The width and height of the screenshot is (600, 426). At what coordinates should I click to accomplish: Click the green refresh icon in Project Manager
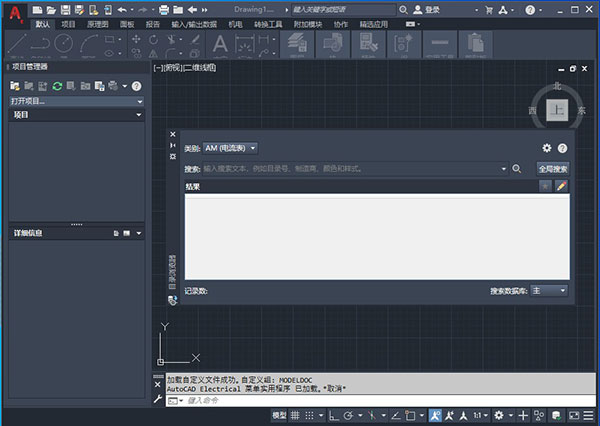point(58,86)
